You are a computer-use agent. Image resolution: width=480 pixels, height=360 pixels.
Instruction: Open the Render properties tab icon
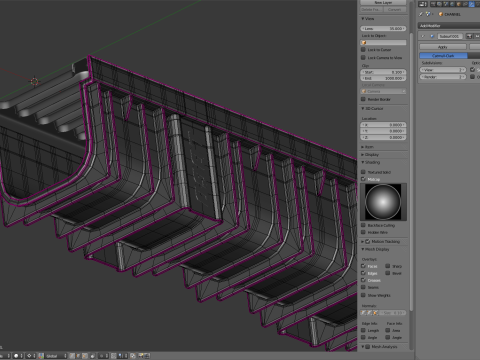pos(433,4)
